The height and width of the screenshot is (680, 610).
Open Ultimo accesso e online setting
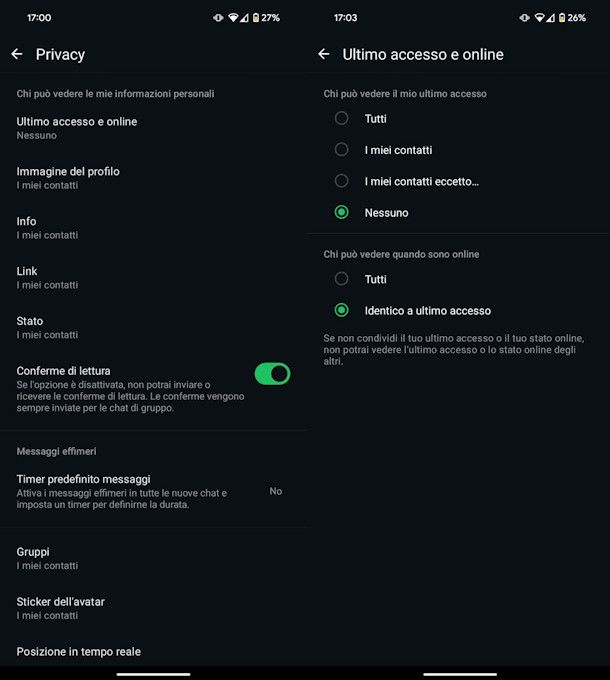77,127
